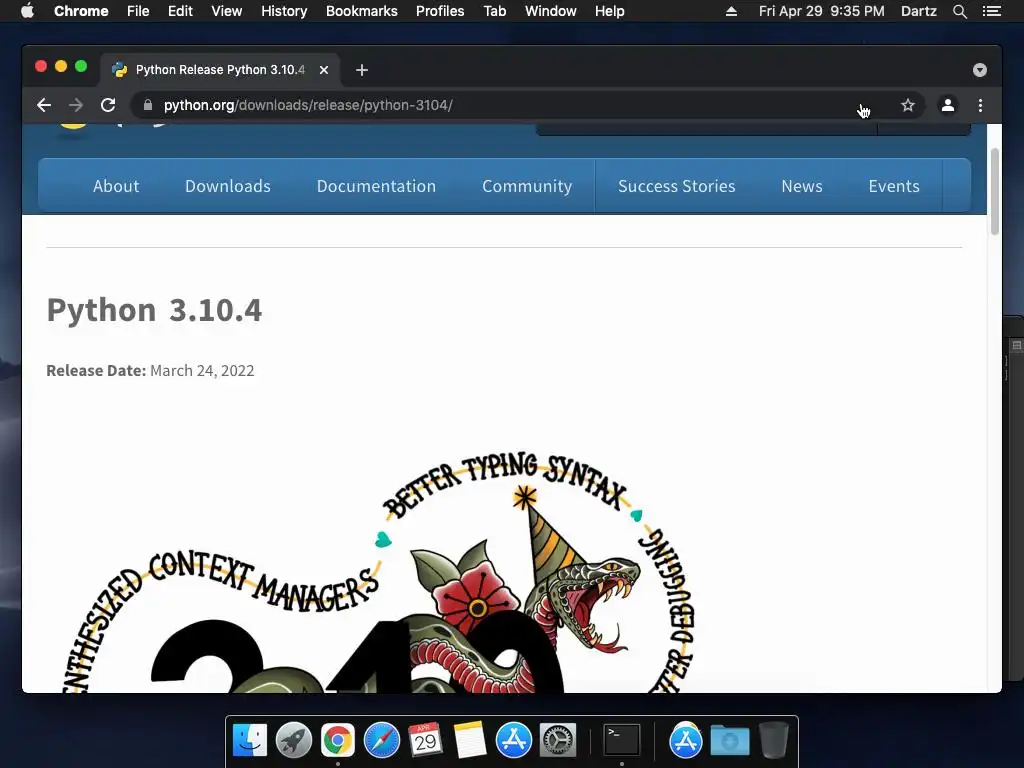Open the Dartz user menu

click(919, 11)
